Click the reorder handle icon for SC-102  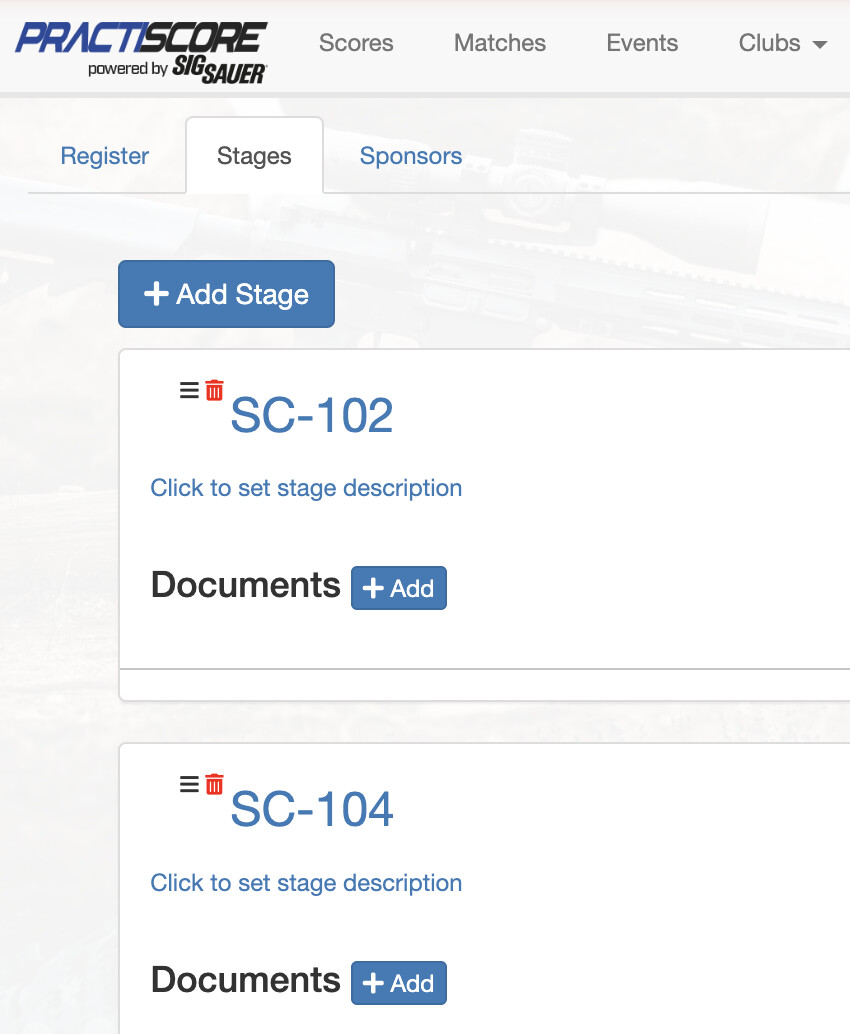(x=189, y=390)
